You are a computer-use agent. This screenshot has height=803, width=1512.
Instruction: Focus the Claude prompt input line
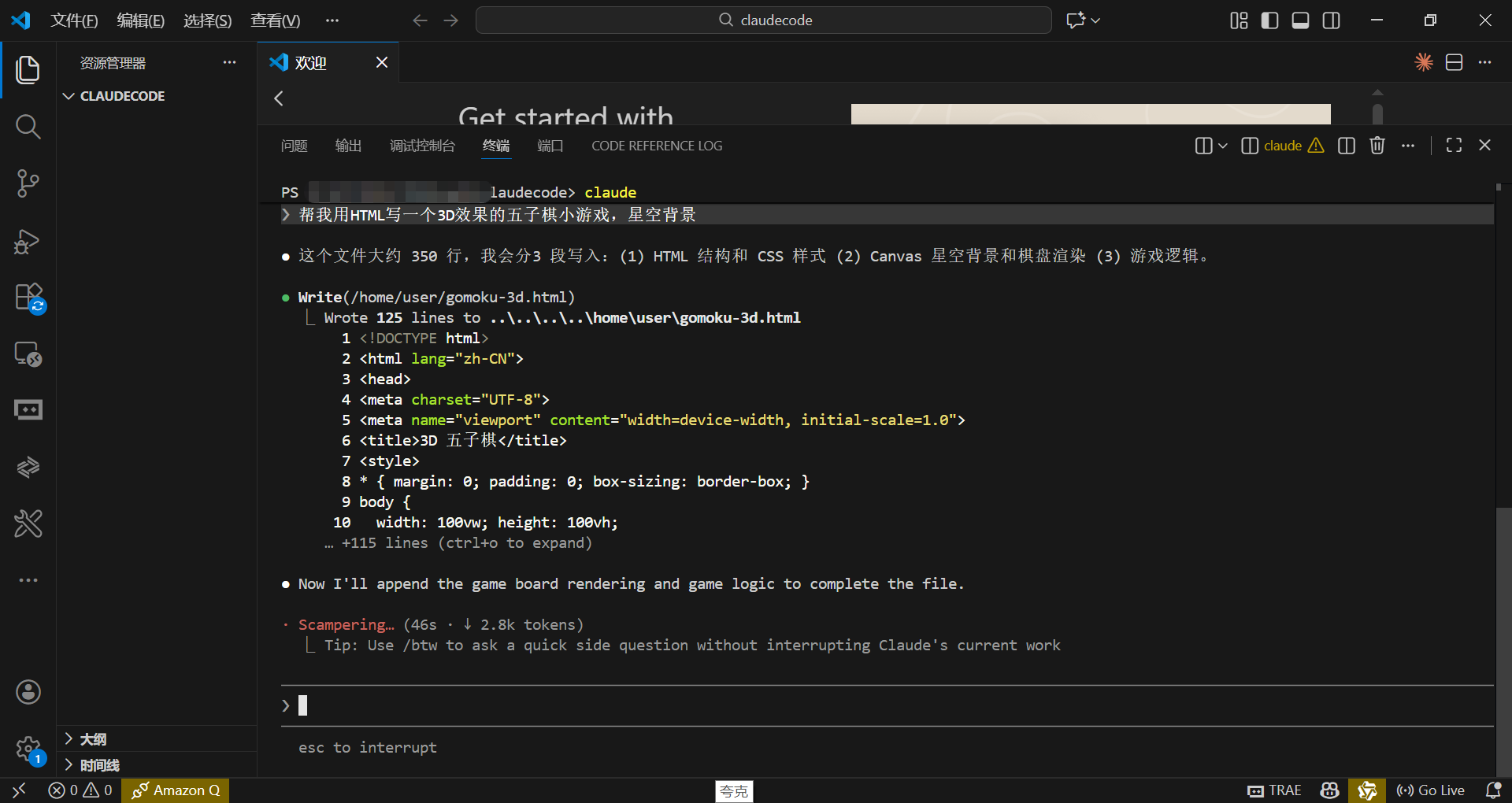pos(888,705)
